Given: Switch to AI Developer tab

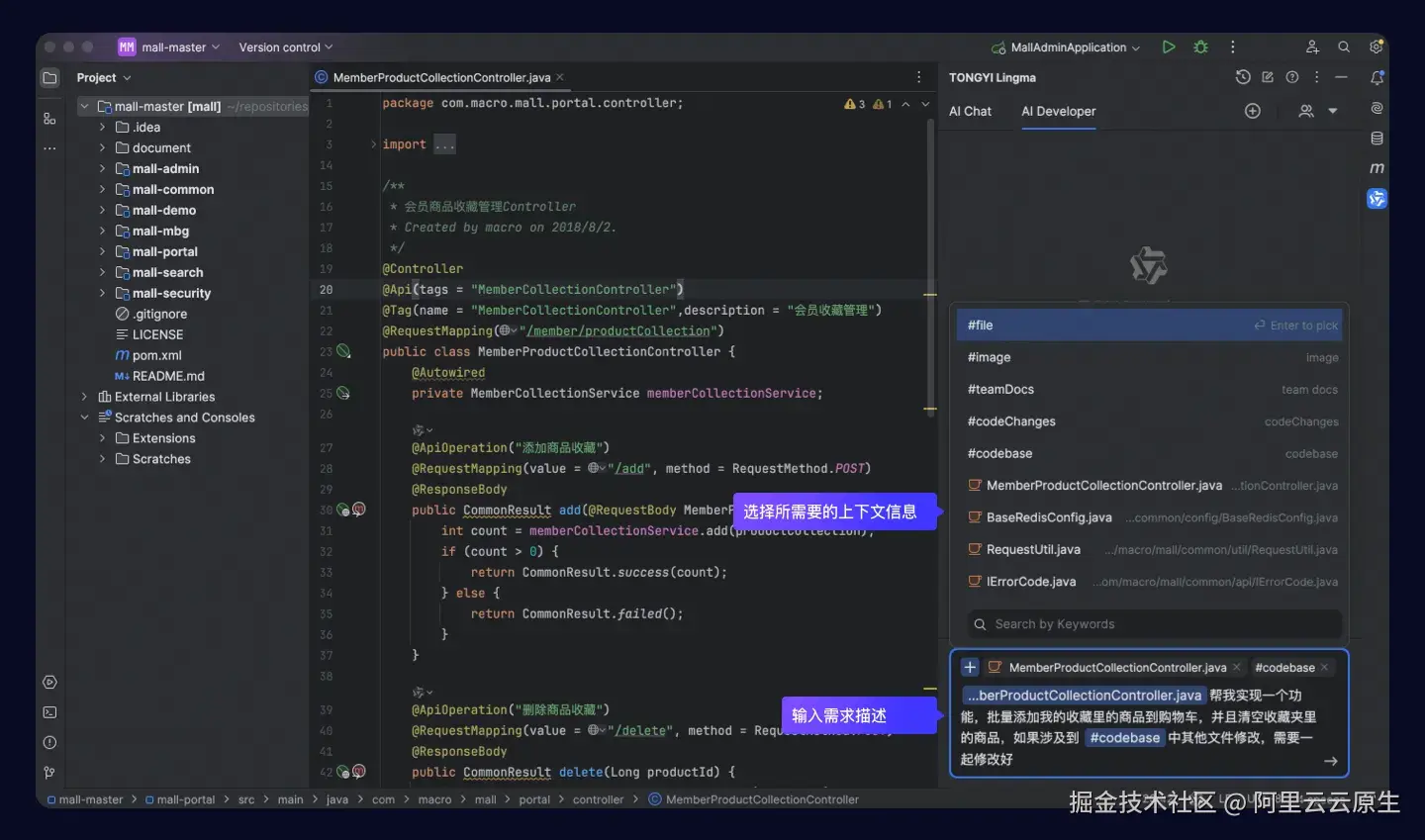Looking at the screenshot, I should coord(1058,111).
